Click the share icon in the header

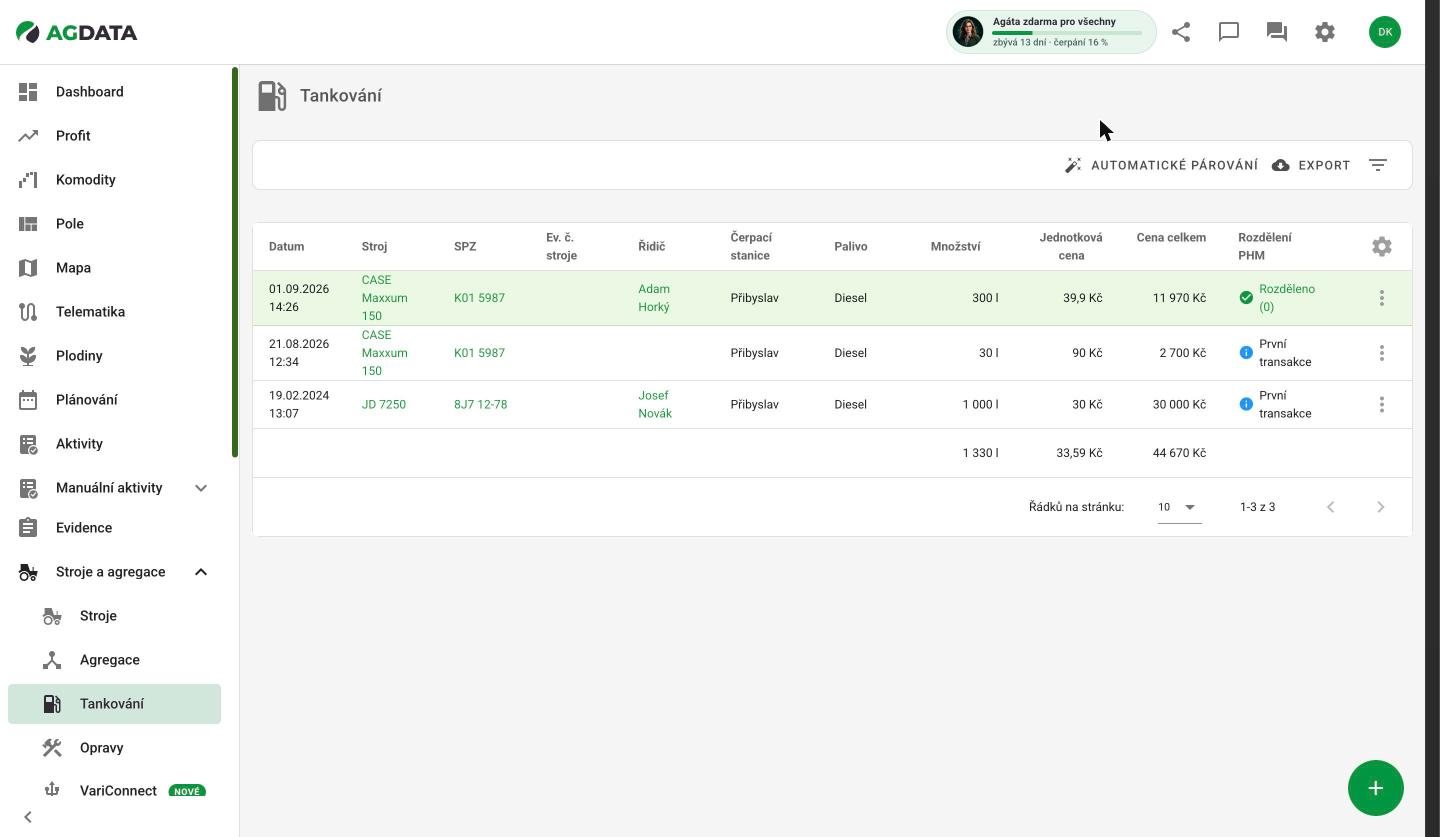coord(1181,32)
